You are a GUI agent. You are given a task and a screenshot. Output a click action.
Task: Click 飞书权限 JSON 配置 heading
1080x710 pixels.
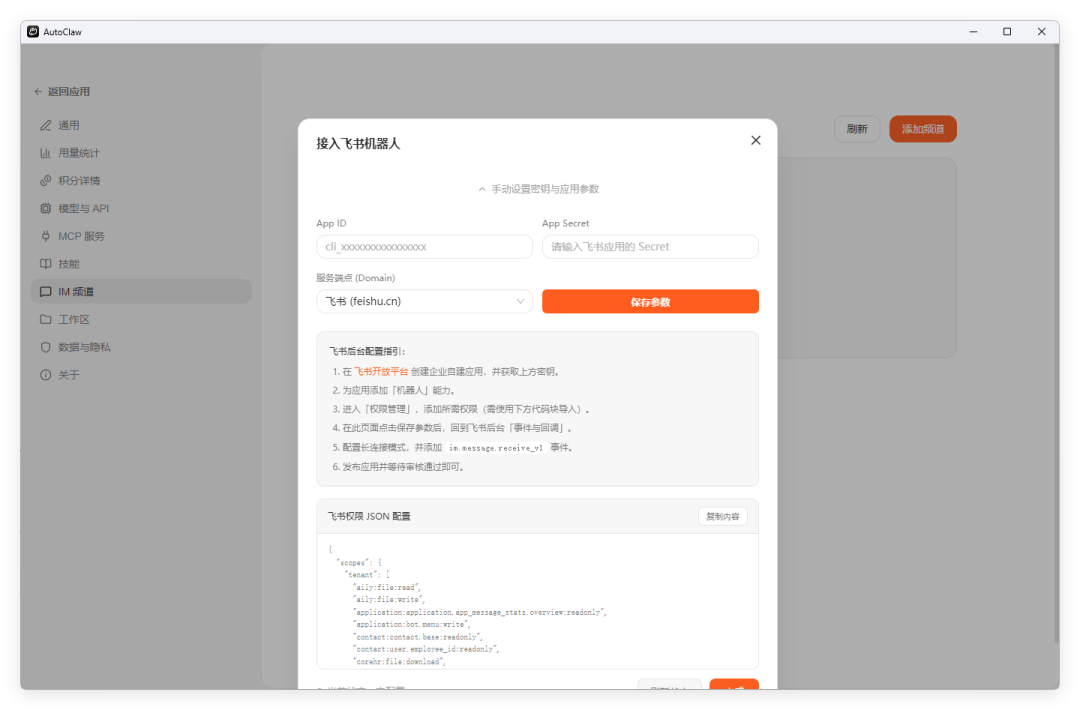(369, 516)
